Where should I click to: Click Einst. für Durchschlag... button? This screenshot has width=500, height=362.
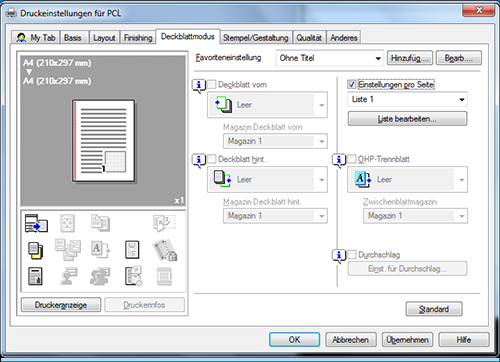407,269
